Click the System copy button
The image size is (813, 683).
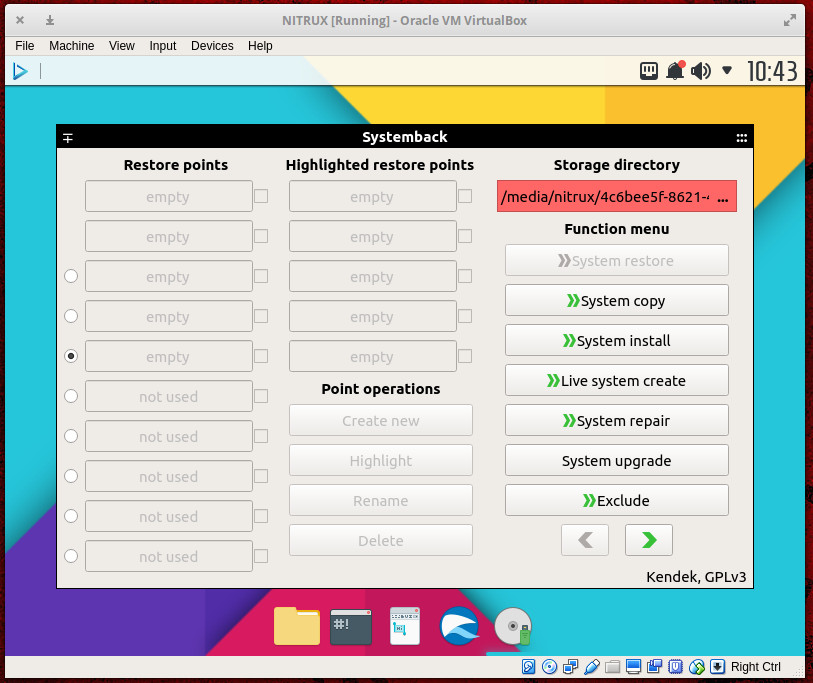616,300
